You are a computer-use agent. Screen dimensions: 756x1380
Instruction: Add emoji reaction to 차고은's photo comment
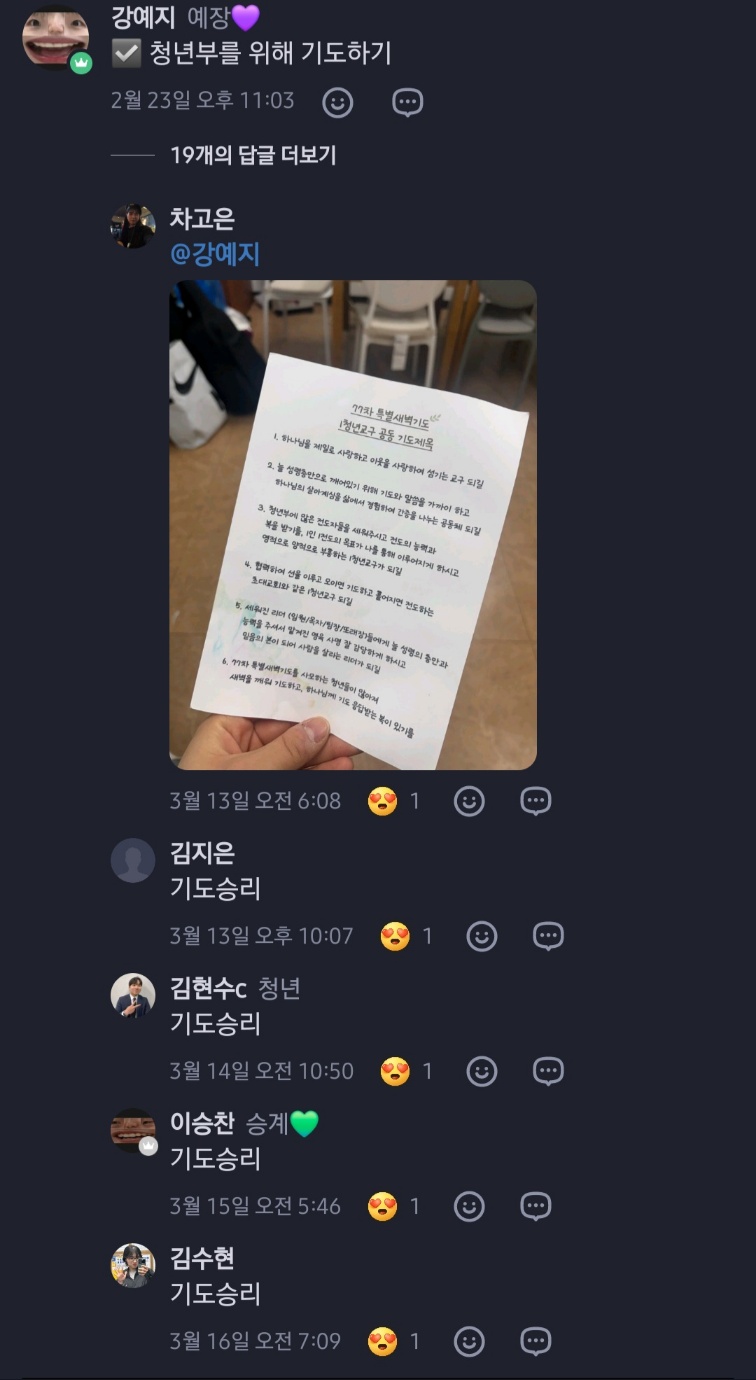pyautogui.click(x=469, y=801)
